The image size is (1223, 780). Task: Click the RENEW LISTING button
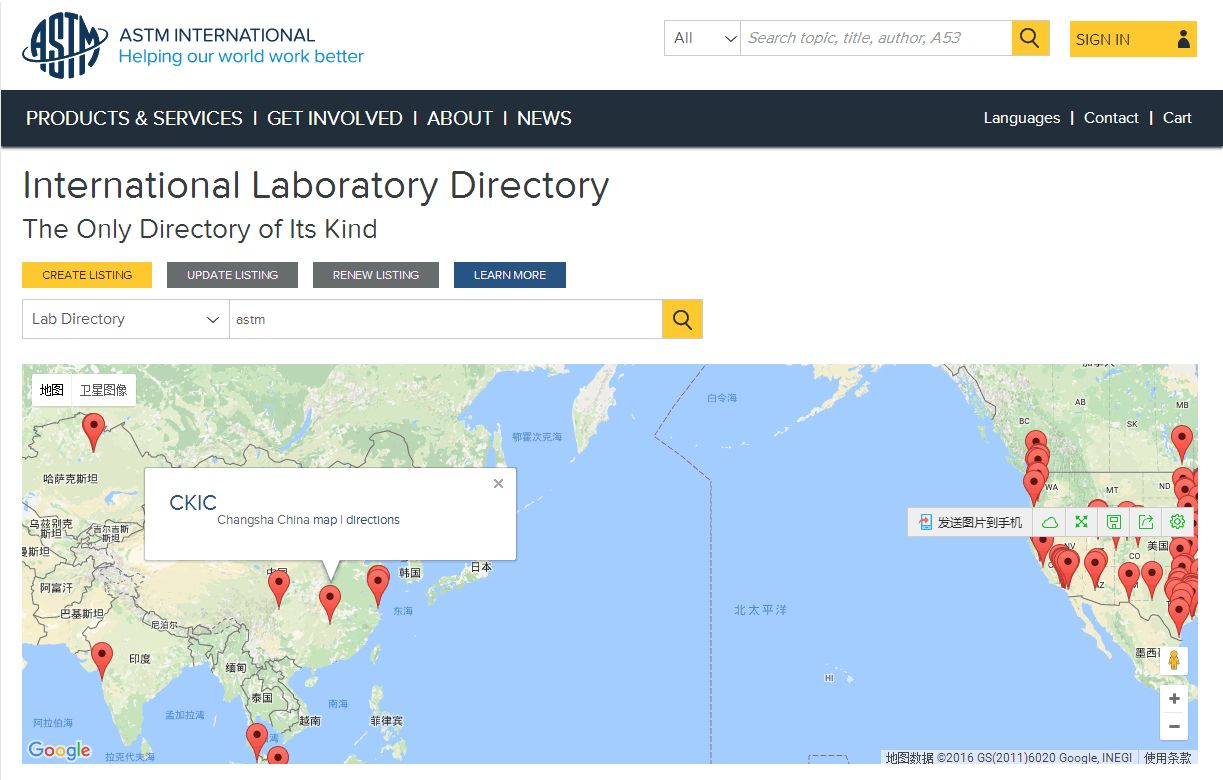click(376, 275)
